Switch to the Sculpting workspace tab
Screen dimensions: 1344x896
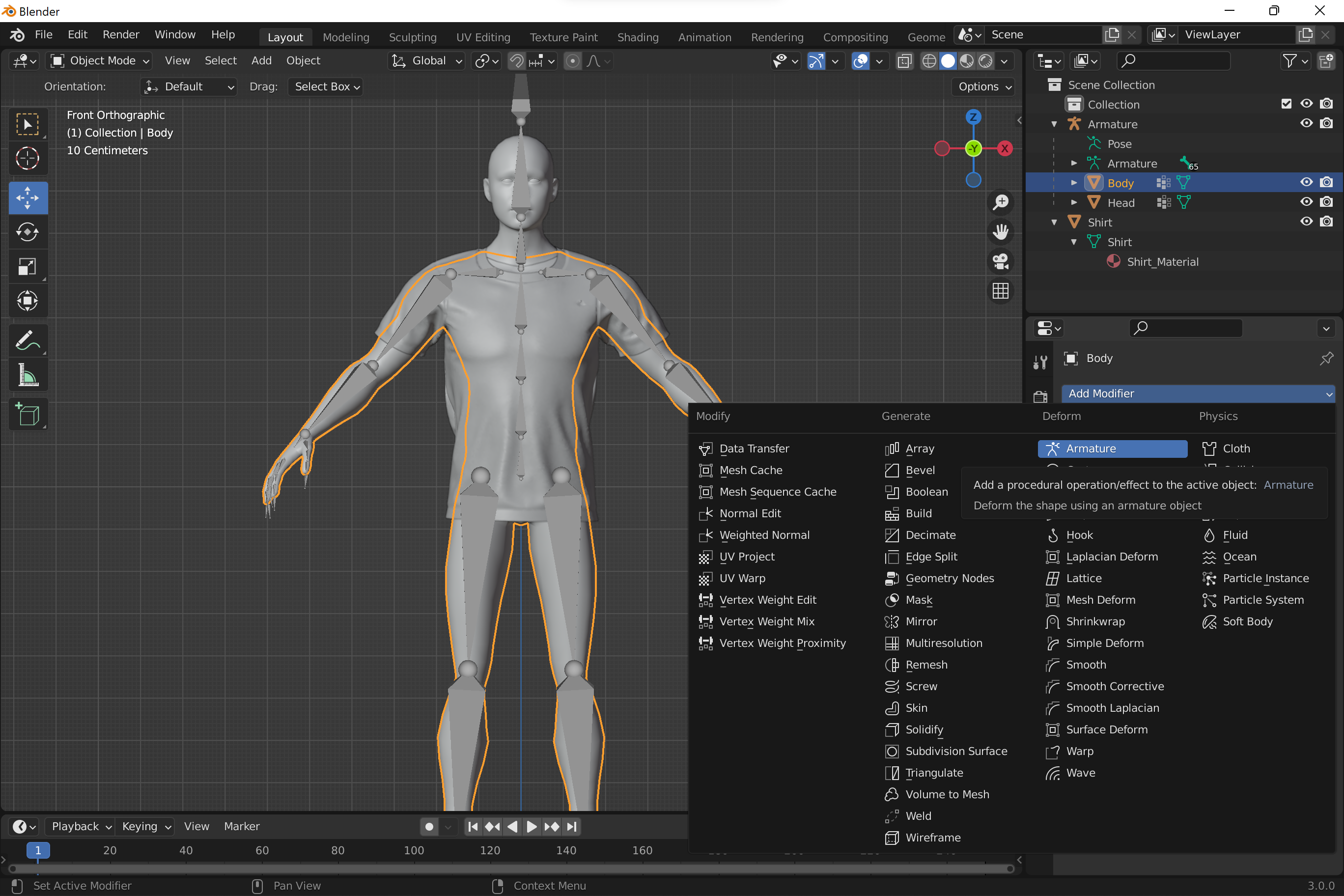[x=413, y=36]
